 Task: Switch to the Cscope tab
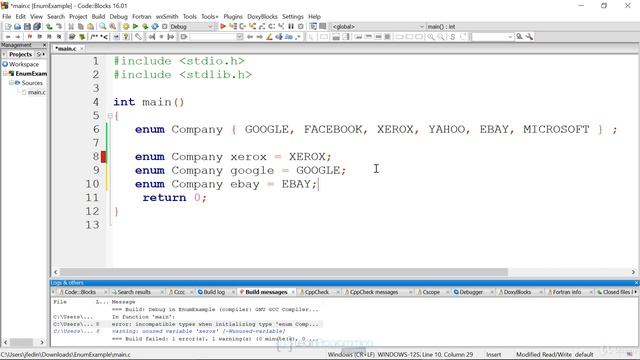pos(431,292)
